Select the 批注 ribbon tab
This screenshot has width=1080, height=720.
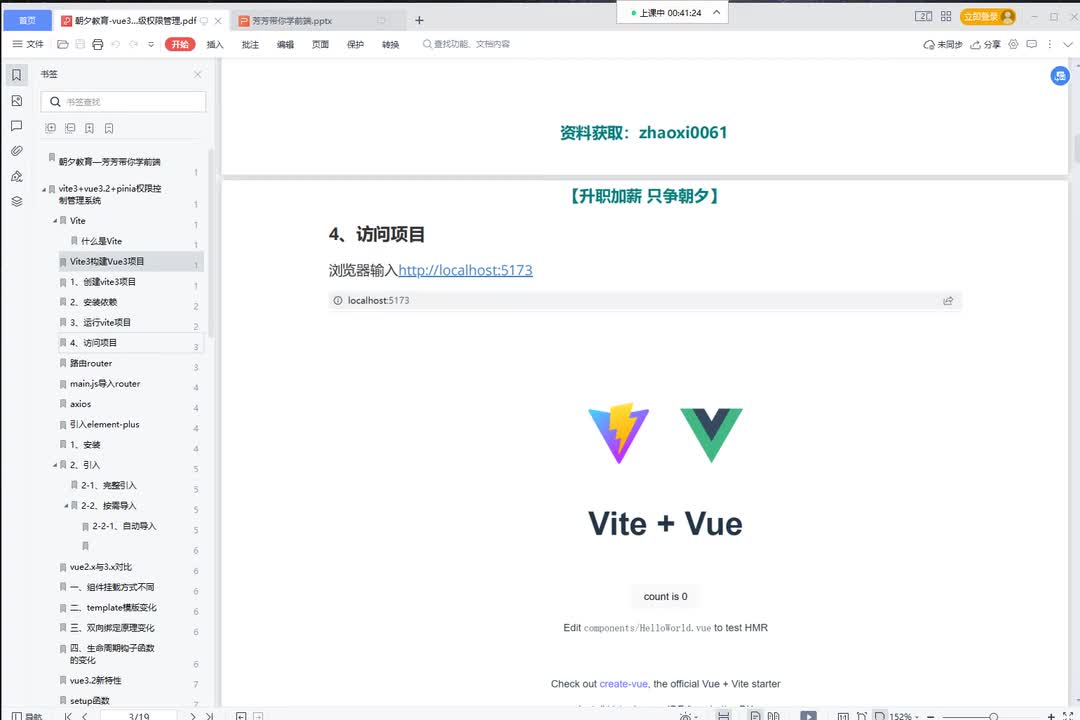click(250, 44)
